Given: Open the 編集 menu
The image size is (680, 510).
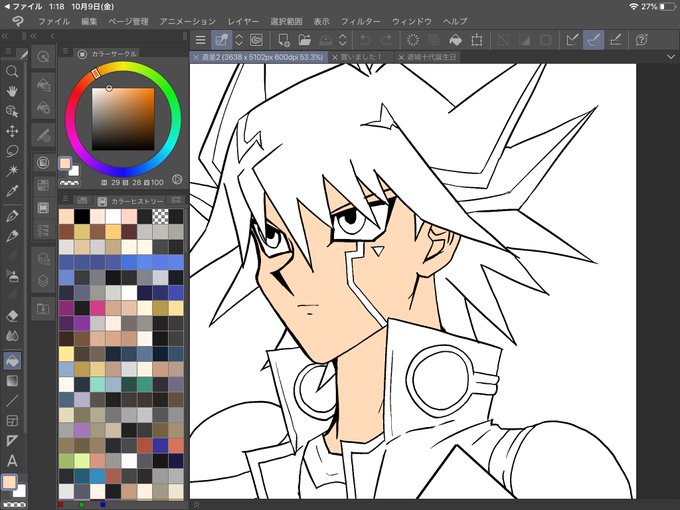Looking at the screenshot, I should pyautogui.click(x=89, y=21).
